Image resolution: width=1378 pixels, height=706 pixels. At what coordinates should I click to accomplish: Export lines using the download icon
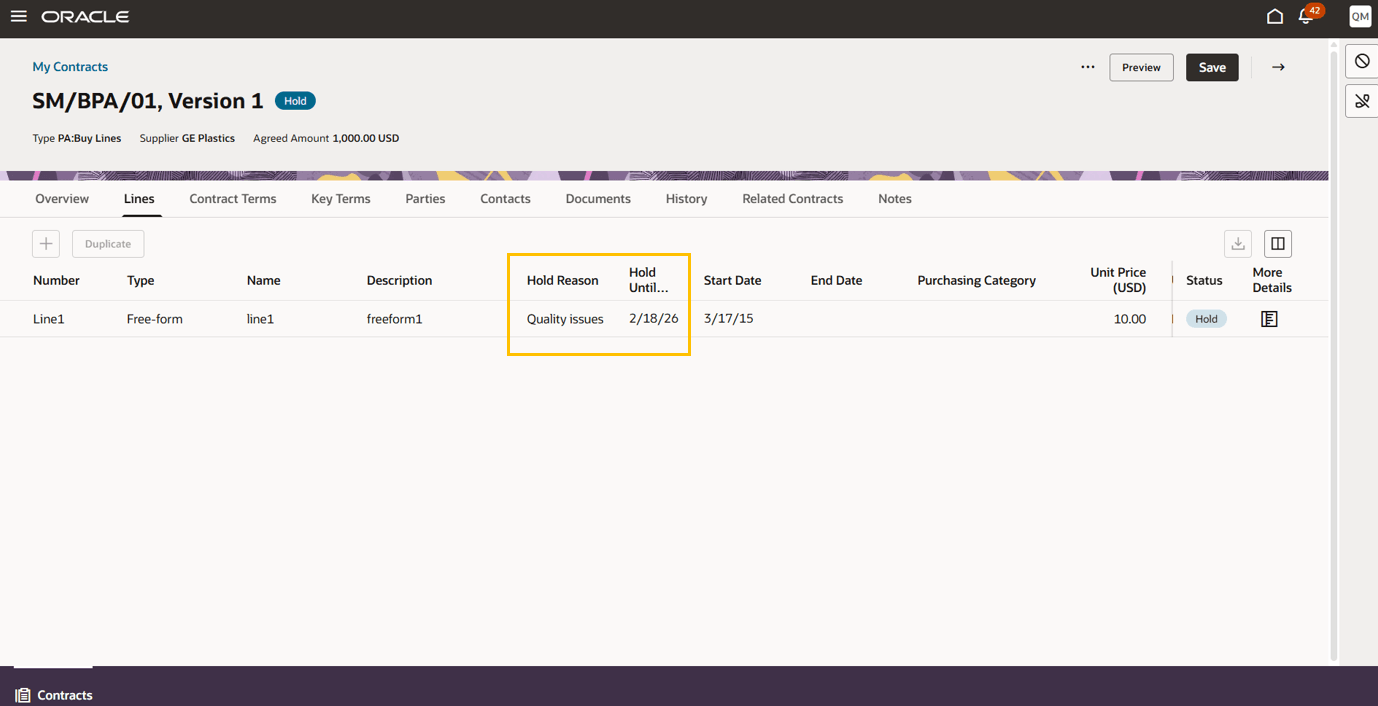click(x=1238, y=243)
